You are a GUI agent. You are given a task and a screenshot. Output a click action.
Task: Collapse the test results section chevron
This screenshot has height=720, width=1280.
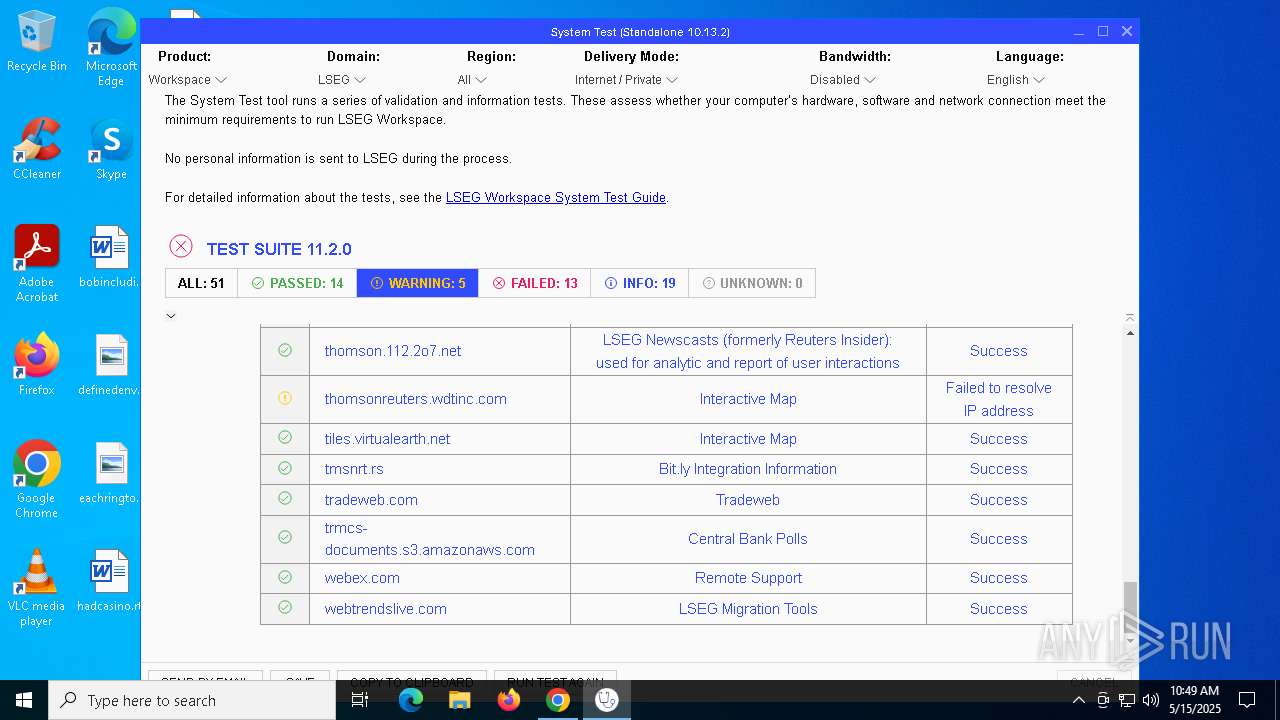click(x=171, y=316)
